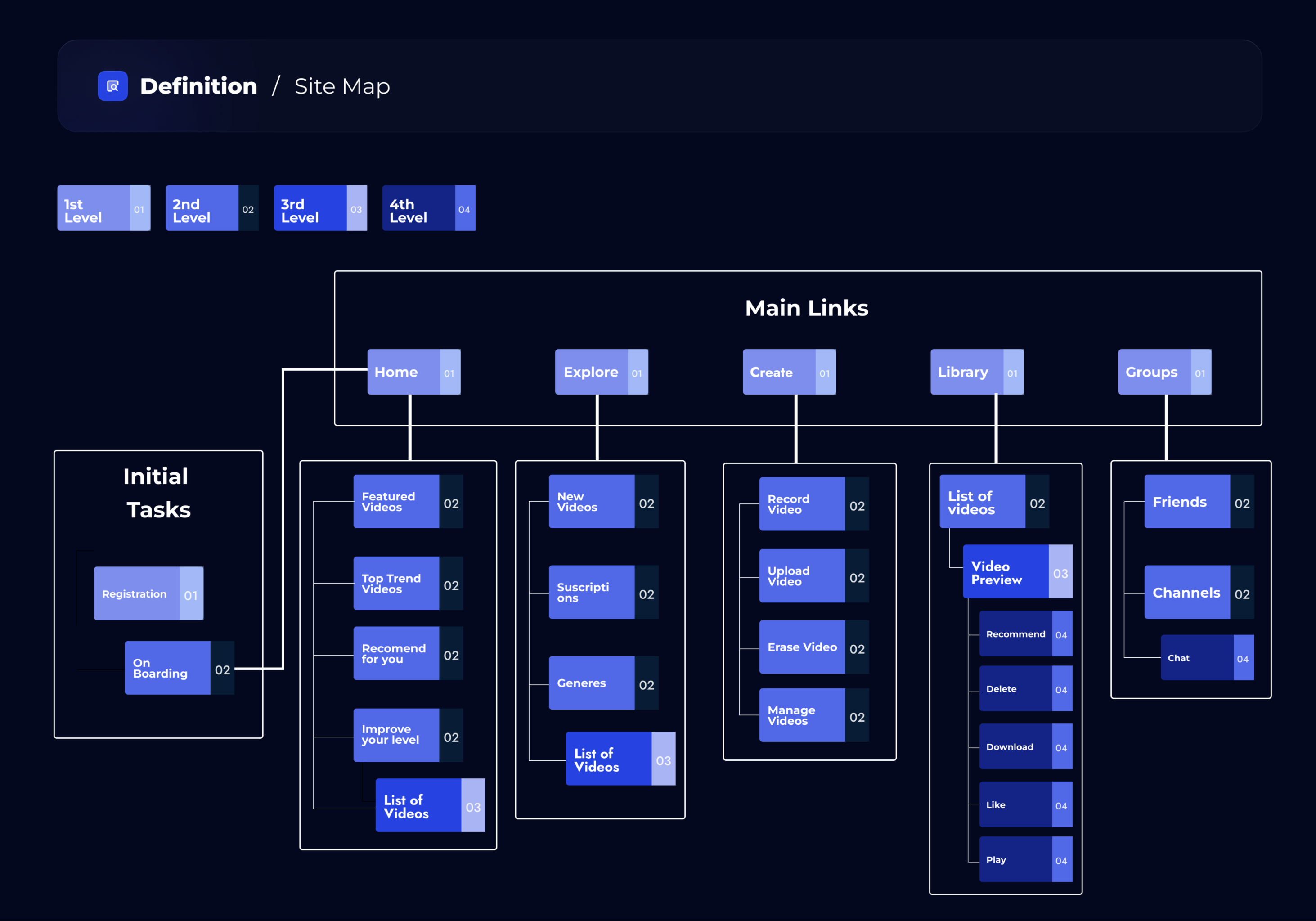
Task: Click the Upload Video node
Action: [813, 576]
